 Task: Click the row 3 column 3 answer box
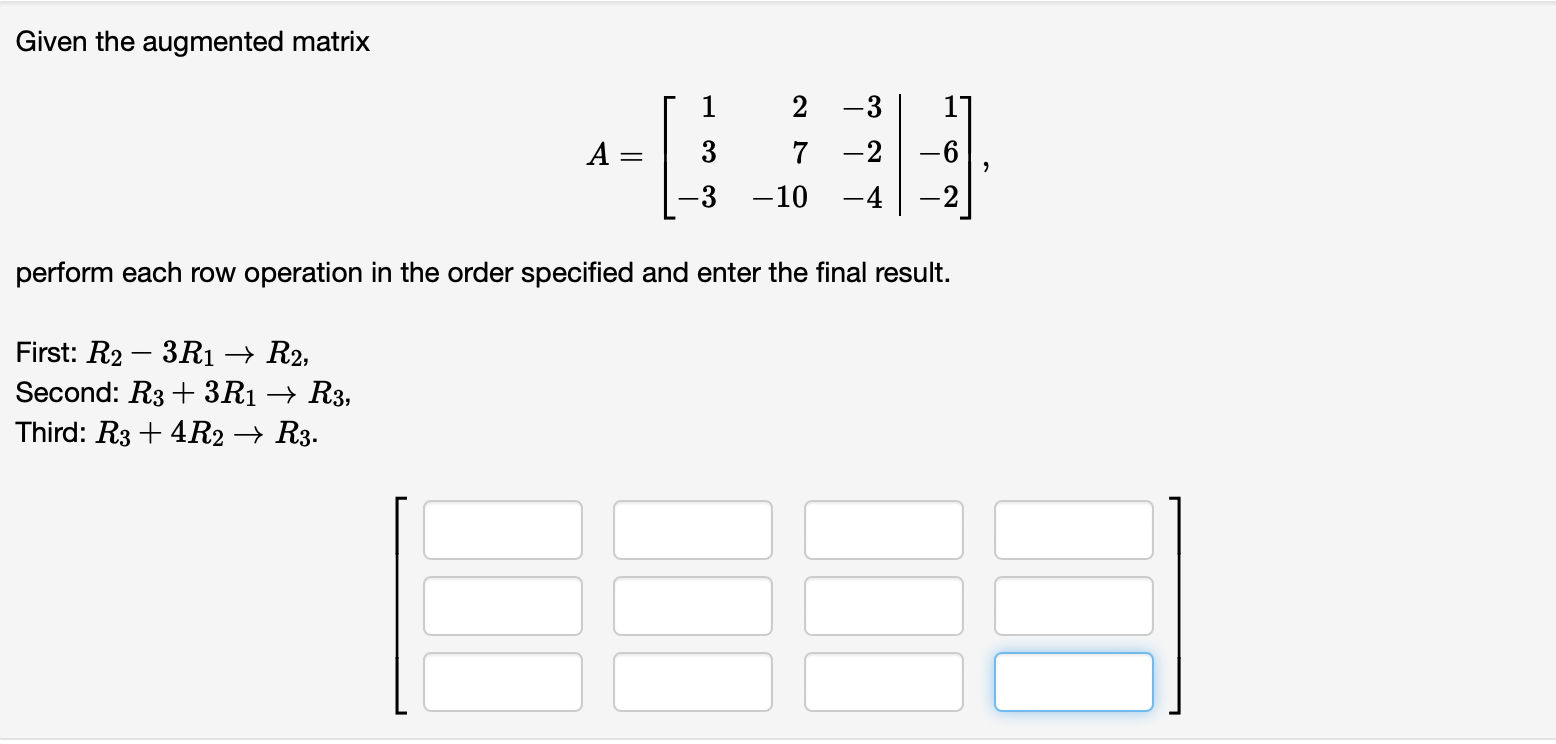click(x=883, y=682)
